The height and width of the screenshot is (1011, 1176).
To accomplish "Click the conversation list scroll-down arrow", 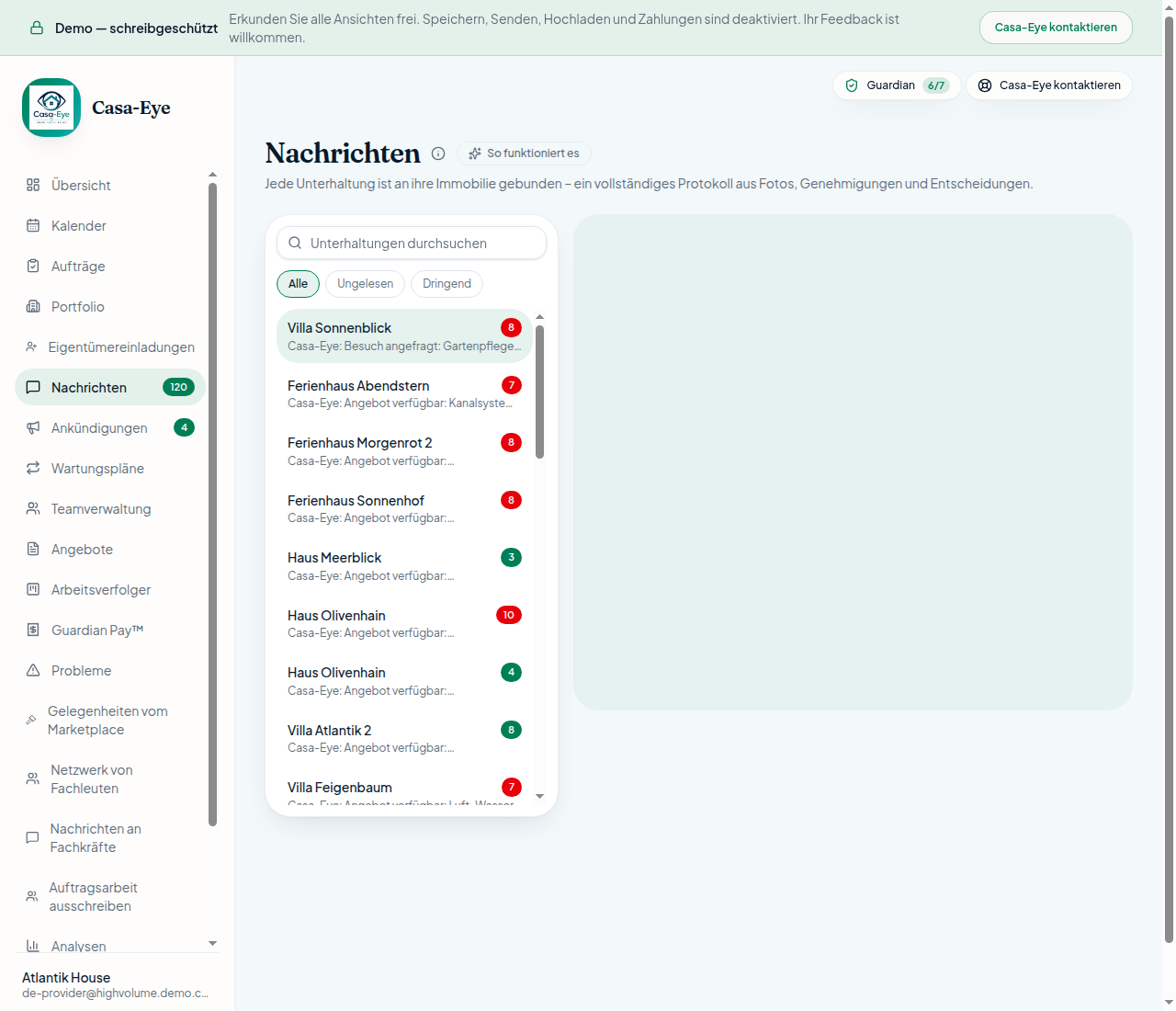I will [x=539, y=796].
